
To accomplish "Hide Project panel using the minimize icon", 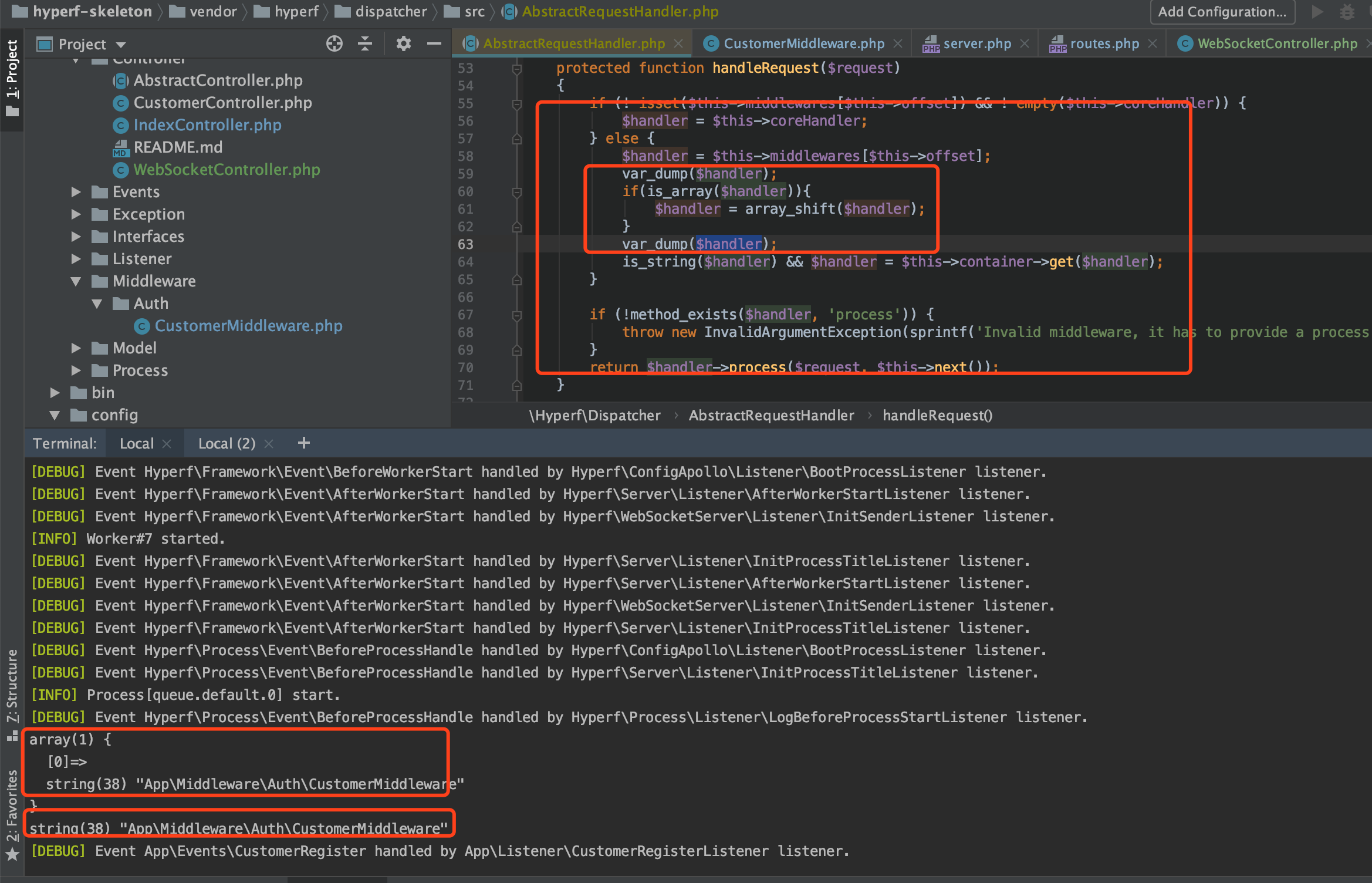I will click(434, 43).
